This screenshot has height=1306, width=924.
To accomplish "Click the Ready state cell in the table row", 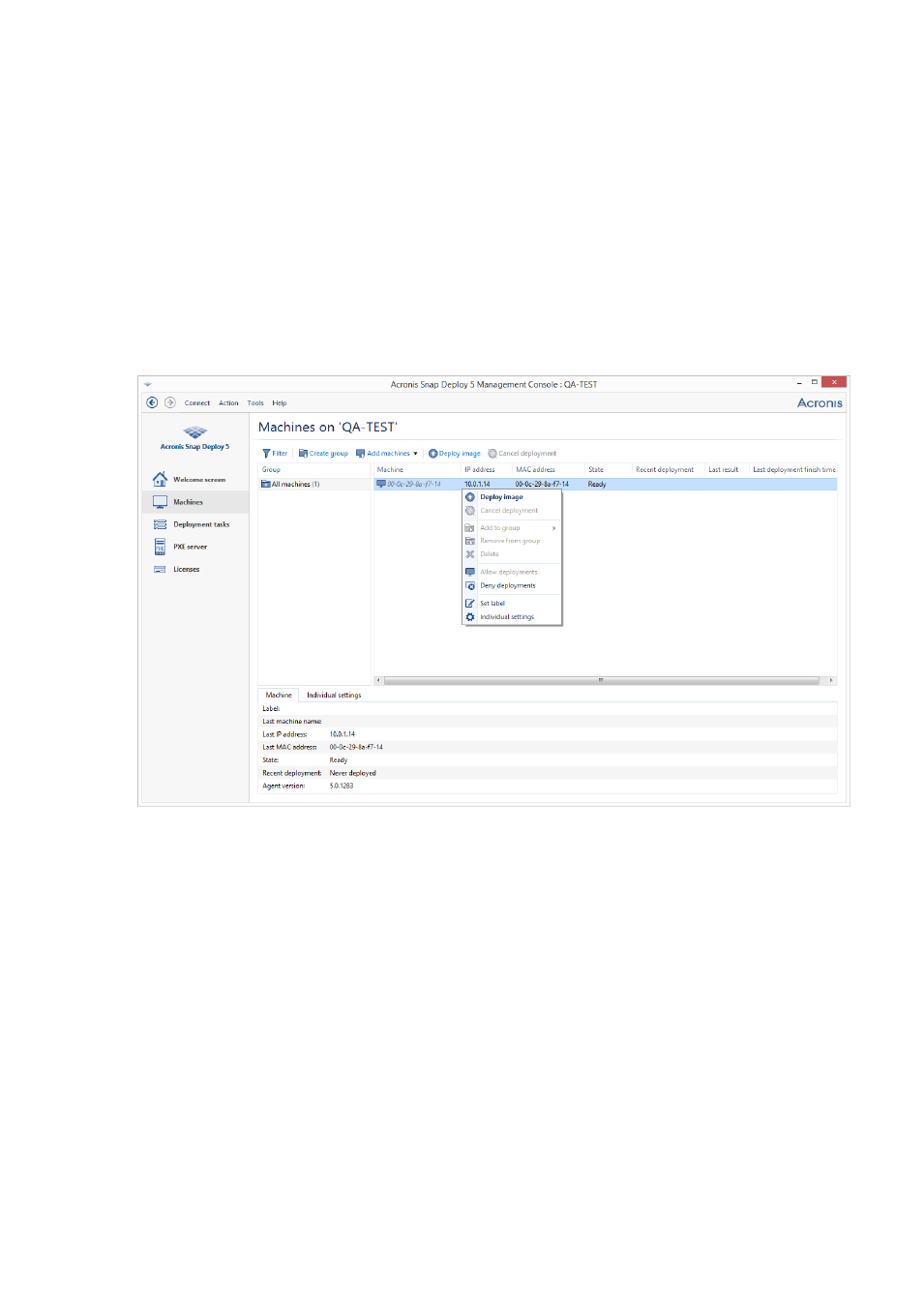I will tap(597, 484).
